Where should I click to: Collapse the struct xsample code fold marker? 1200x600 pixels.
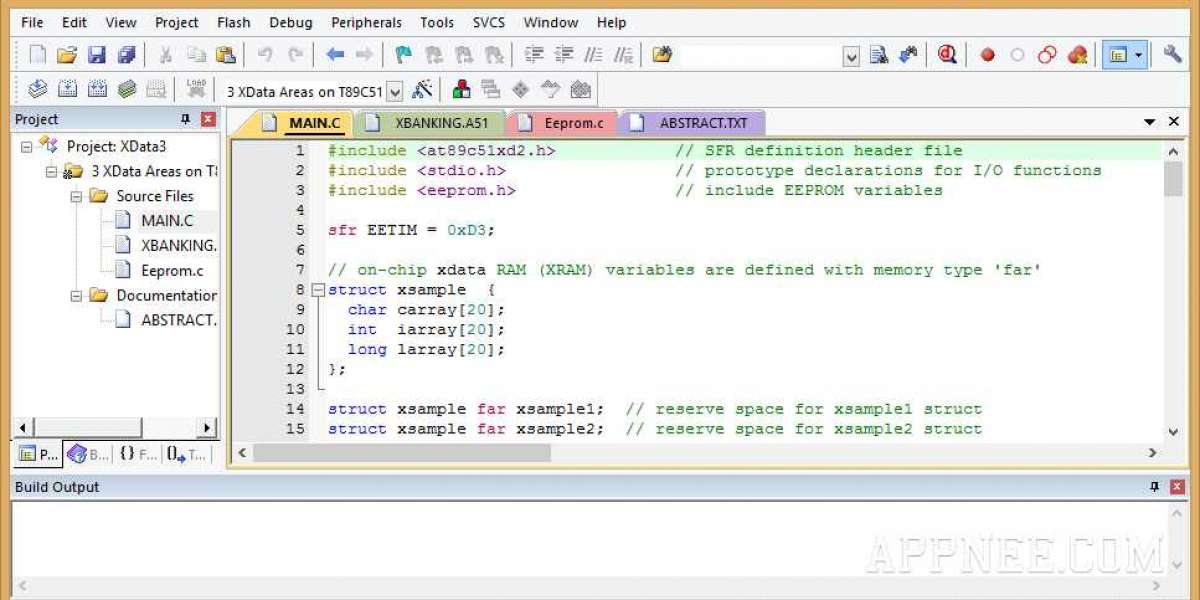pos(318,290)
